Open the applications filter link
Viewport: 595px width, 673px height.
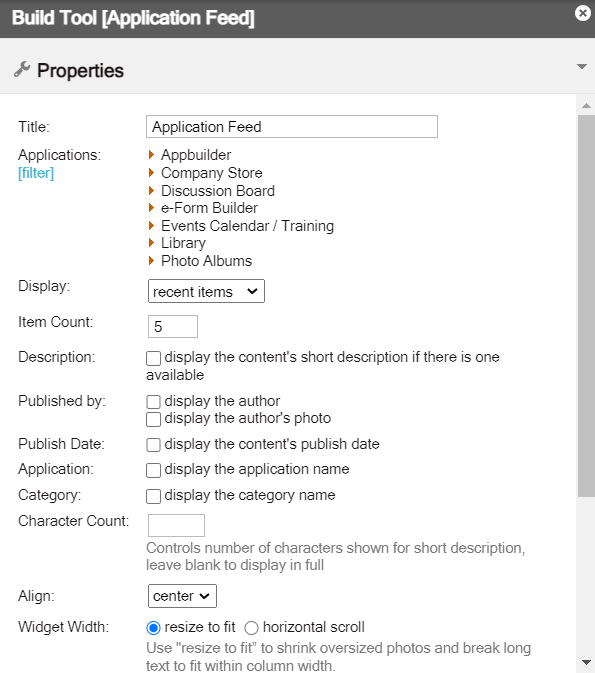pyautogui.click(x=36, y=173)
